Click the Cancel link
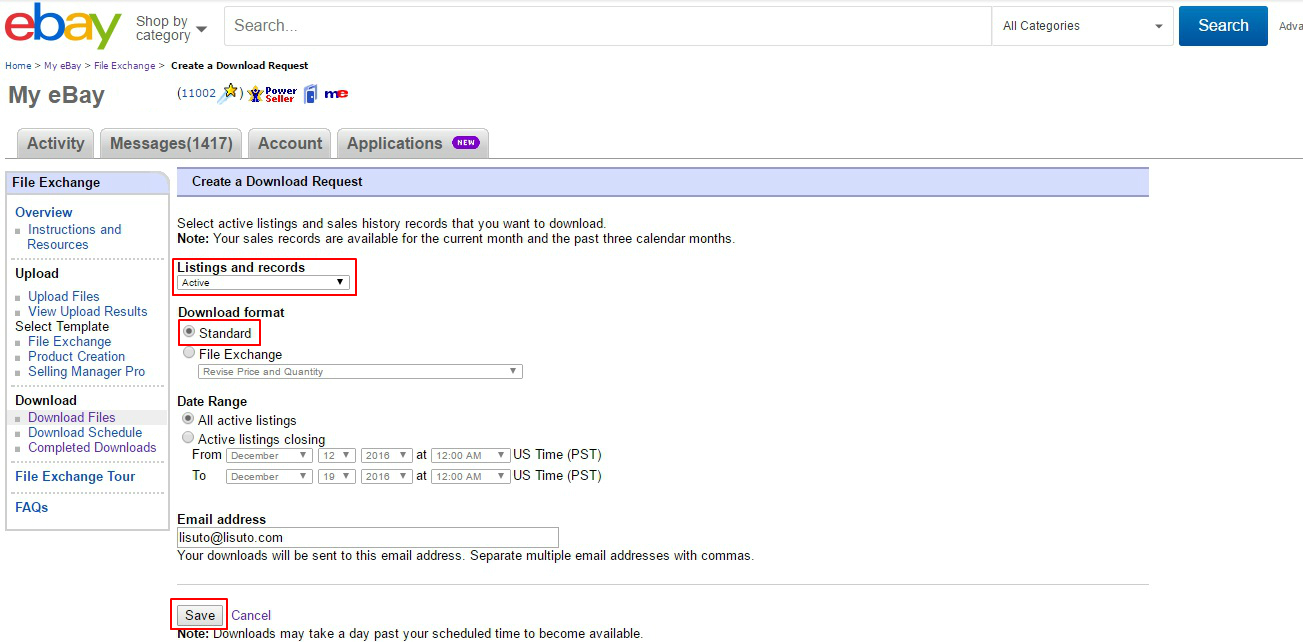The height and width of the screenshot is (642, 1303). pyautogui.click(x=251, y=616)
